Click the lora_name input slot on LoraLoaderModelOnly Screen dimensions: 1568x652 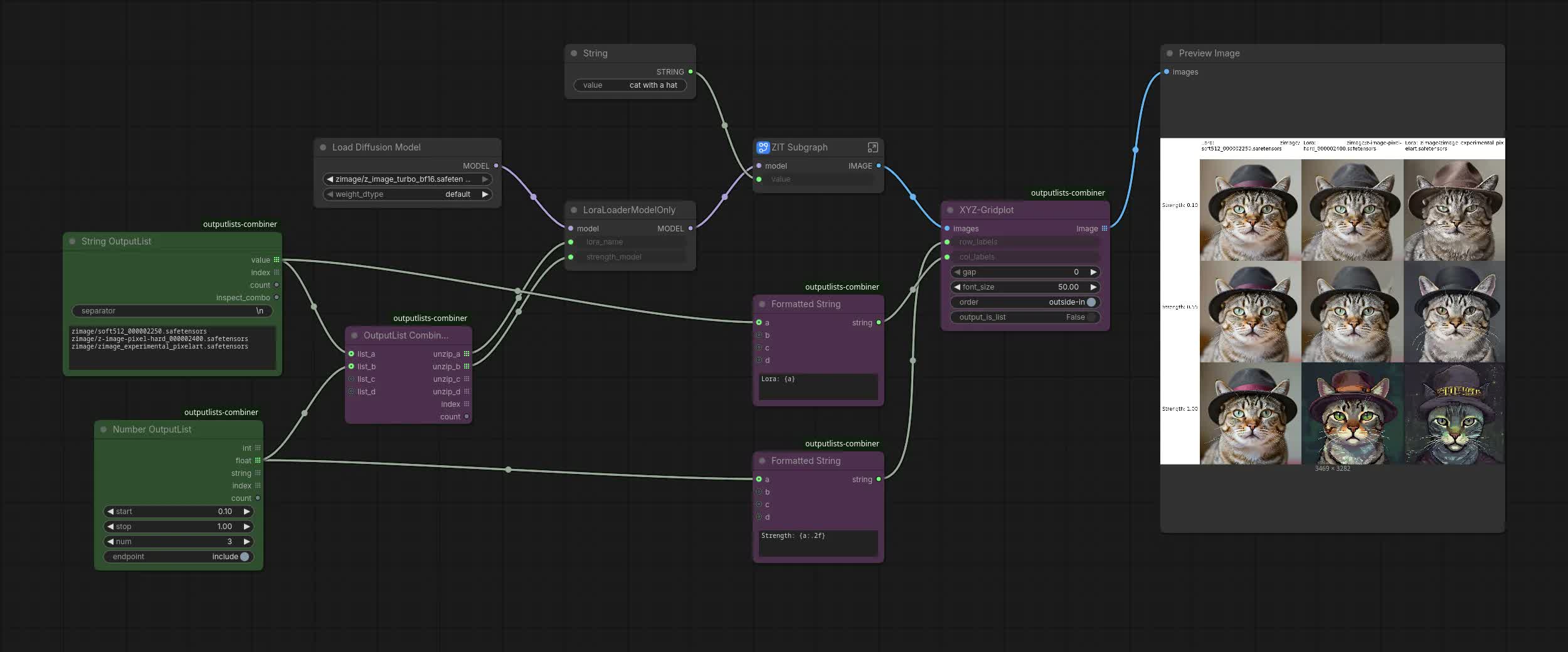(x=571, y=242)
